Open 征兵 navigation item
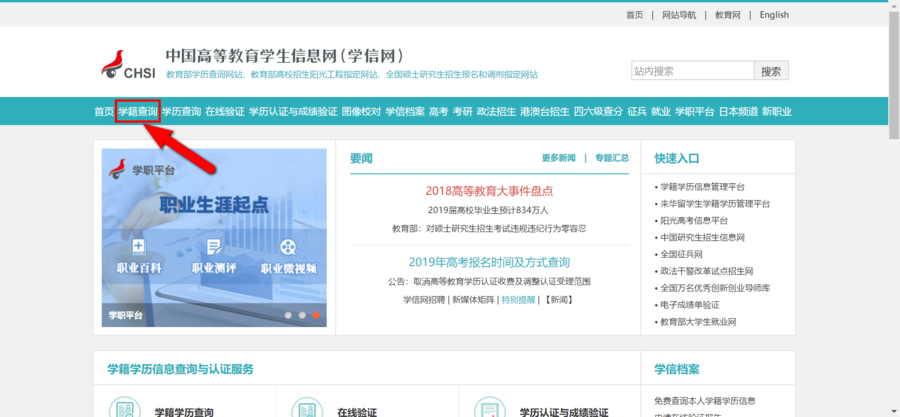The height and width of the screenshot is (417, 900). (x=637, y=112)
